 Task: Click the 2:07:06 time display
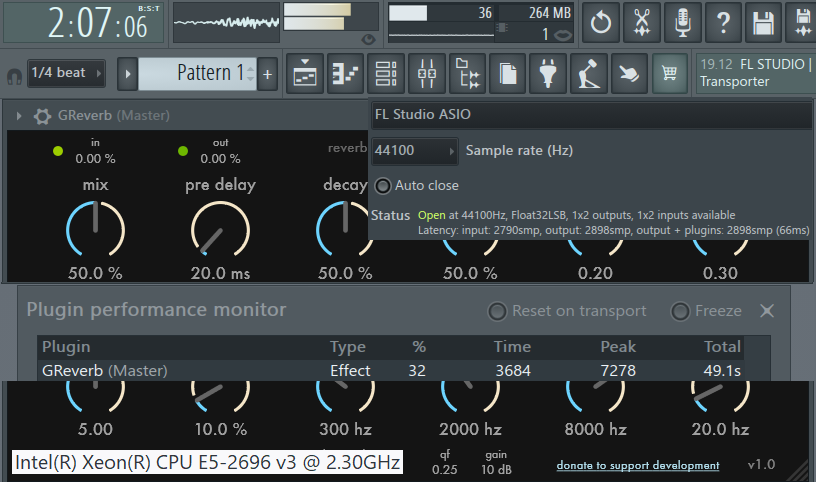click(x=84, y=23)
